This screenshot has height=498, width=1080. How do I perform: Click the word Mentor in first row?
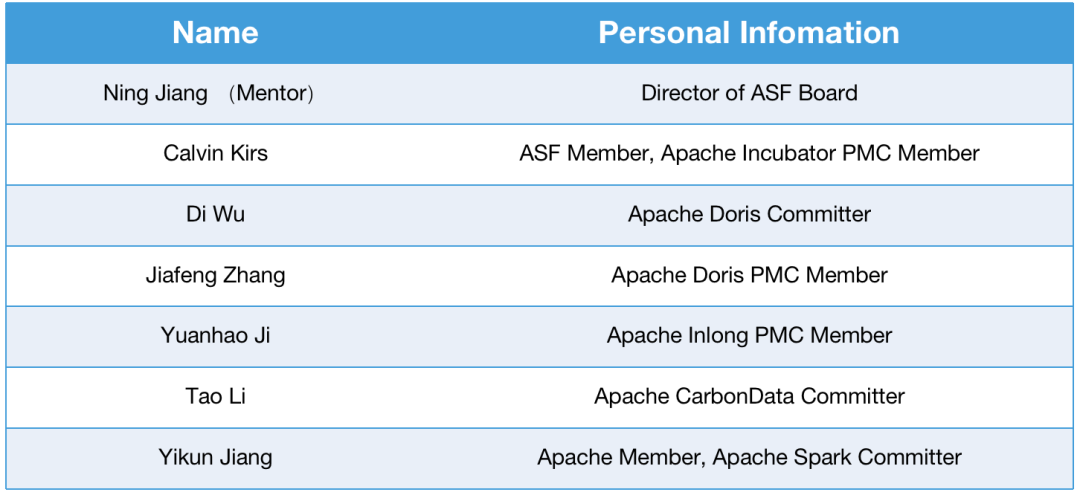click(271, 94)
